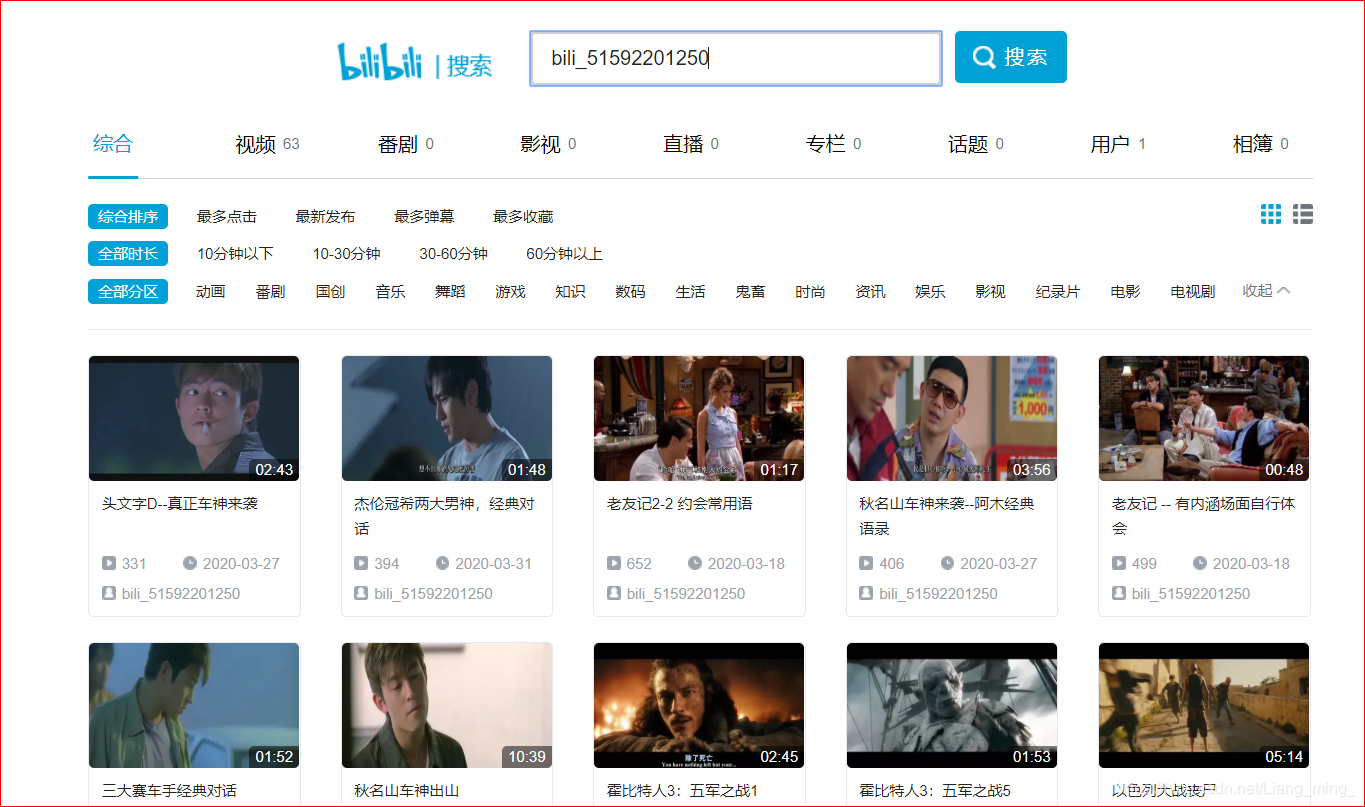Click the magnifier search icon
This screenshot has width=1365, height=807.
coord(982,57)
